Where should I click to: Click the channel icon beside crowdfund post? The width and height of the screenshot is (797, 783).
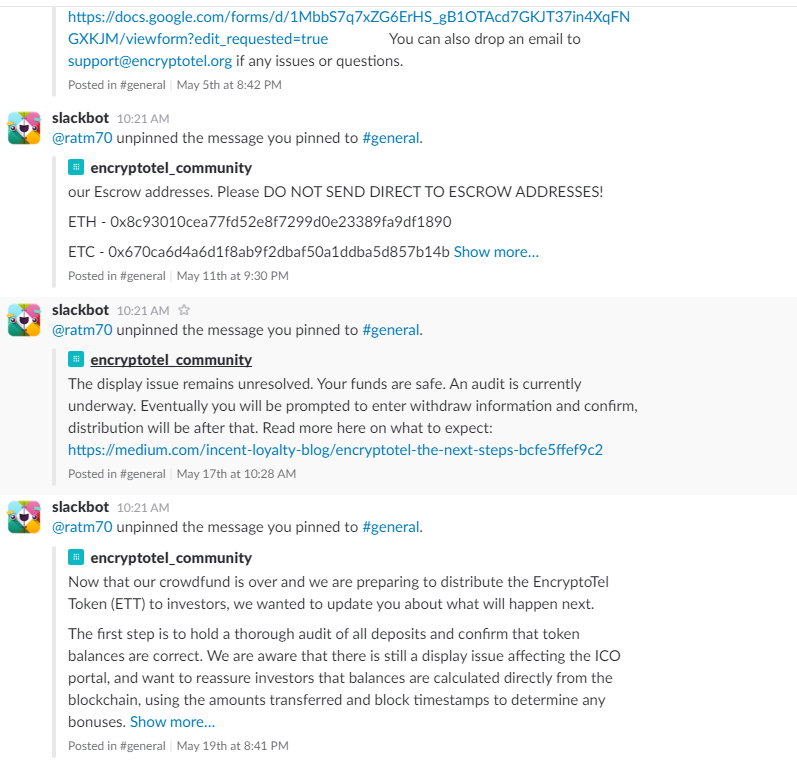click(76, 557)
